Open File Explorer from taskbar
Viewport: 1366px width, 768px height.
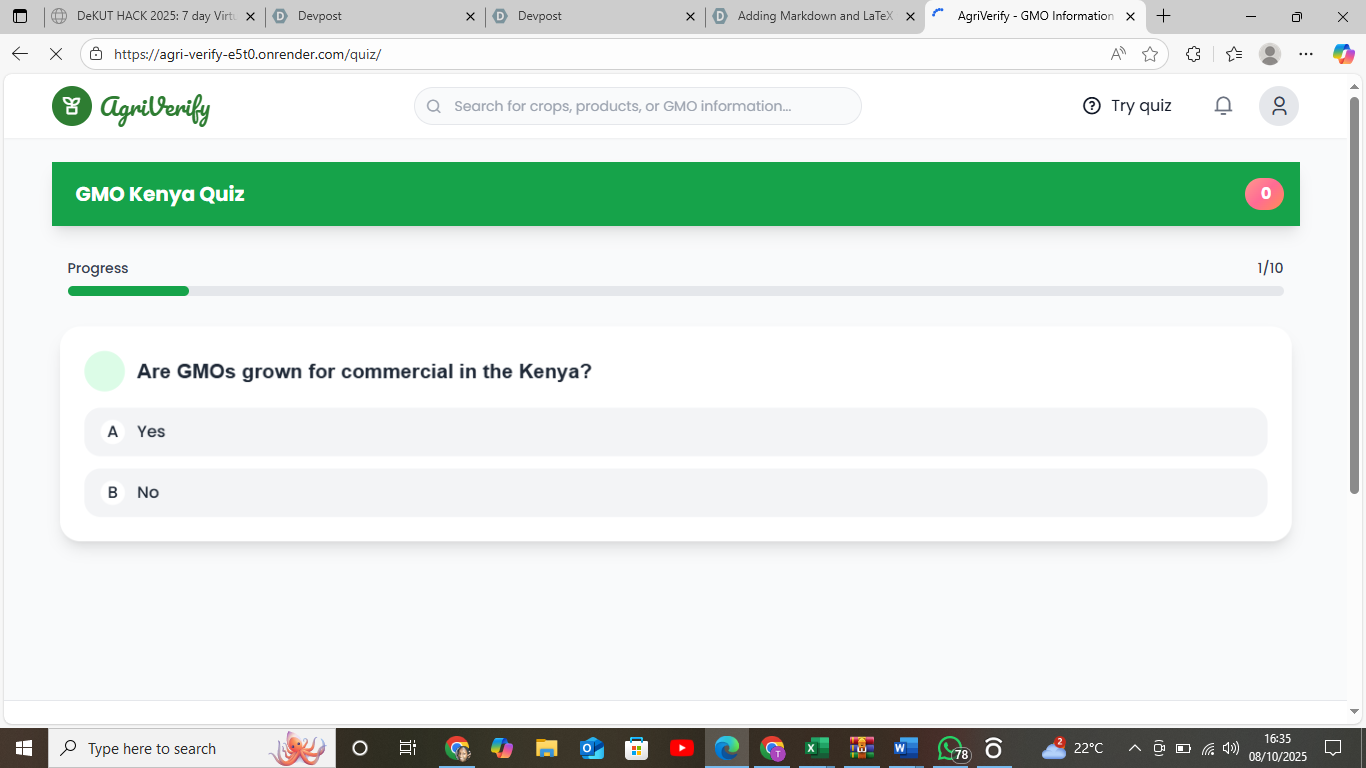[x=546, y=748]
